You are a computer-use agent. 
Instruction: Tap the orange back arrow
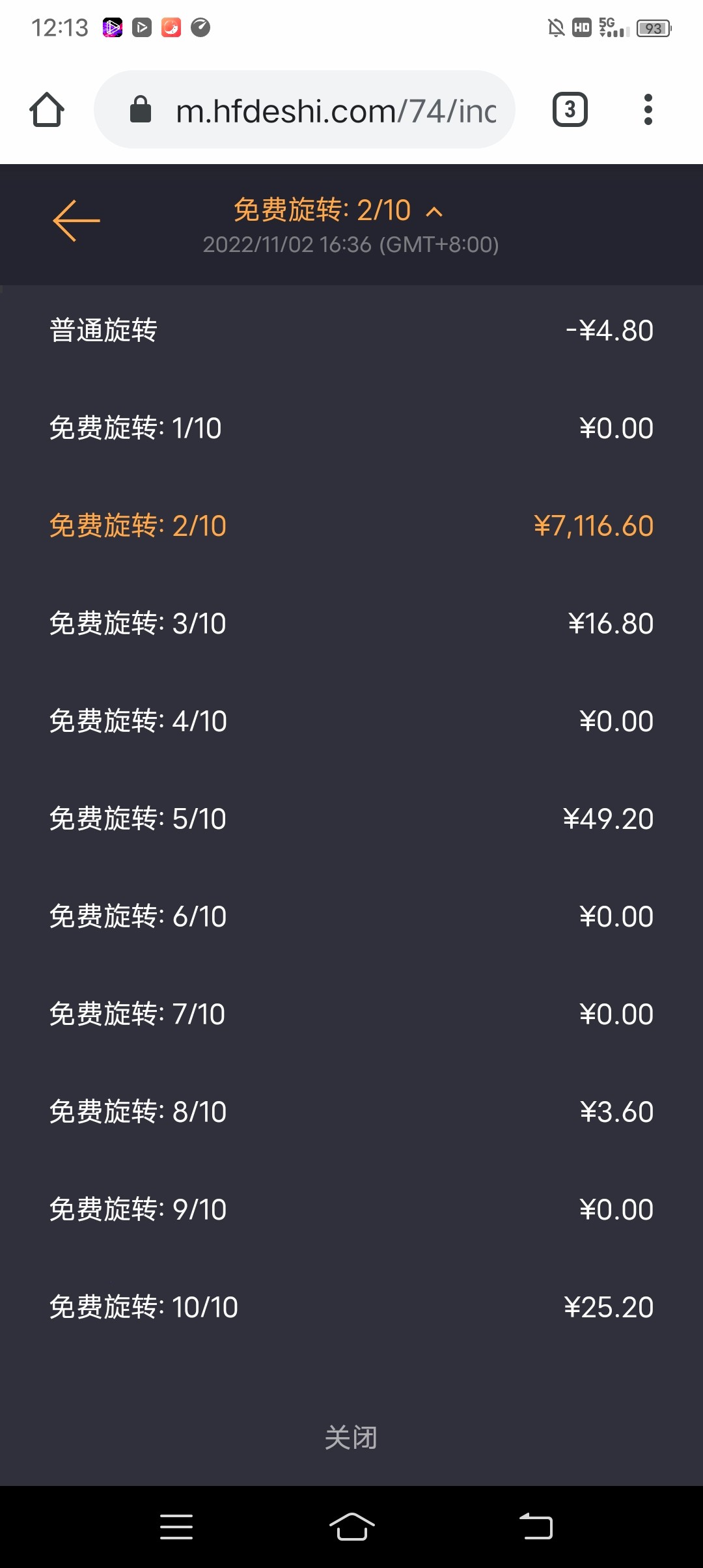pyautogui.click(x=76, y=221)
